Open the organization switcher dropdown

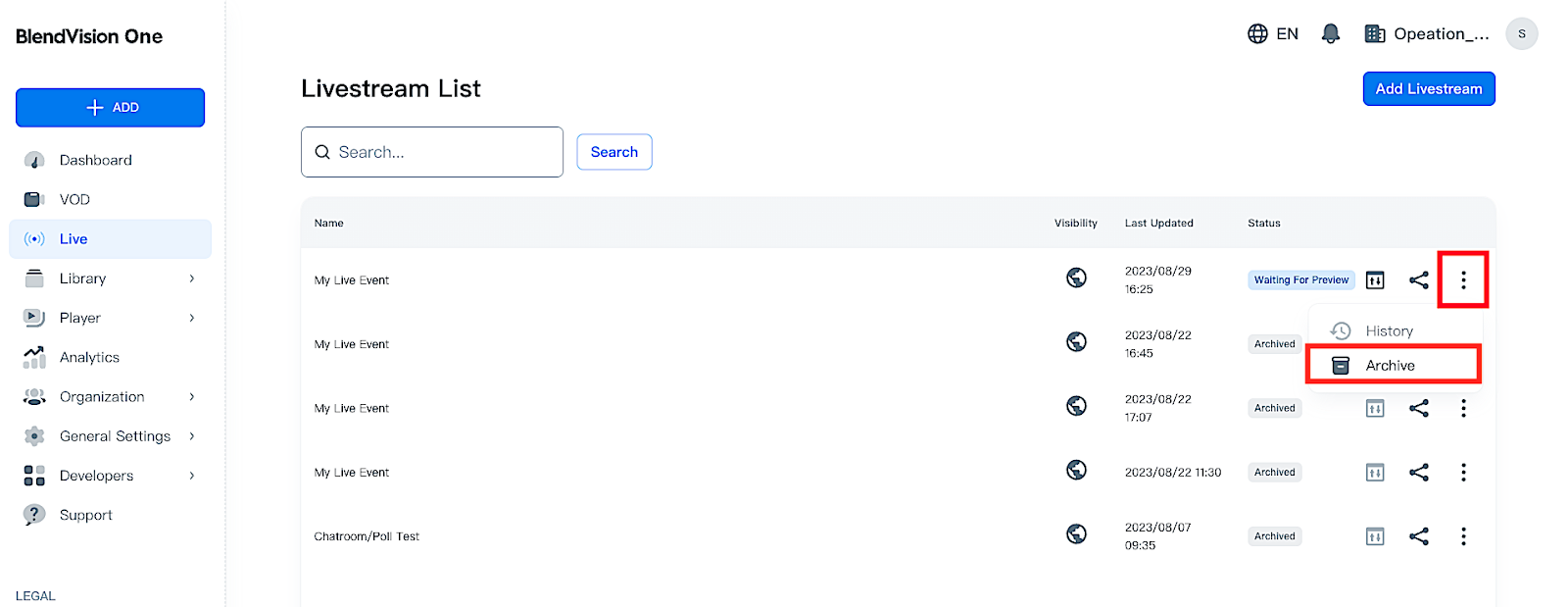1427,34
